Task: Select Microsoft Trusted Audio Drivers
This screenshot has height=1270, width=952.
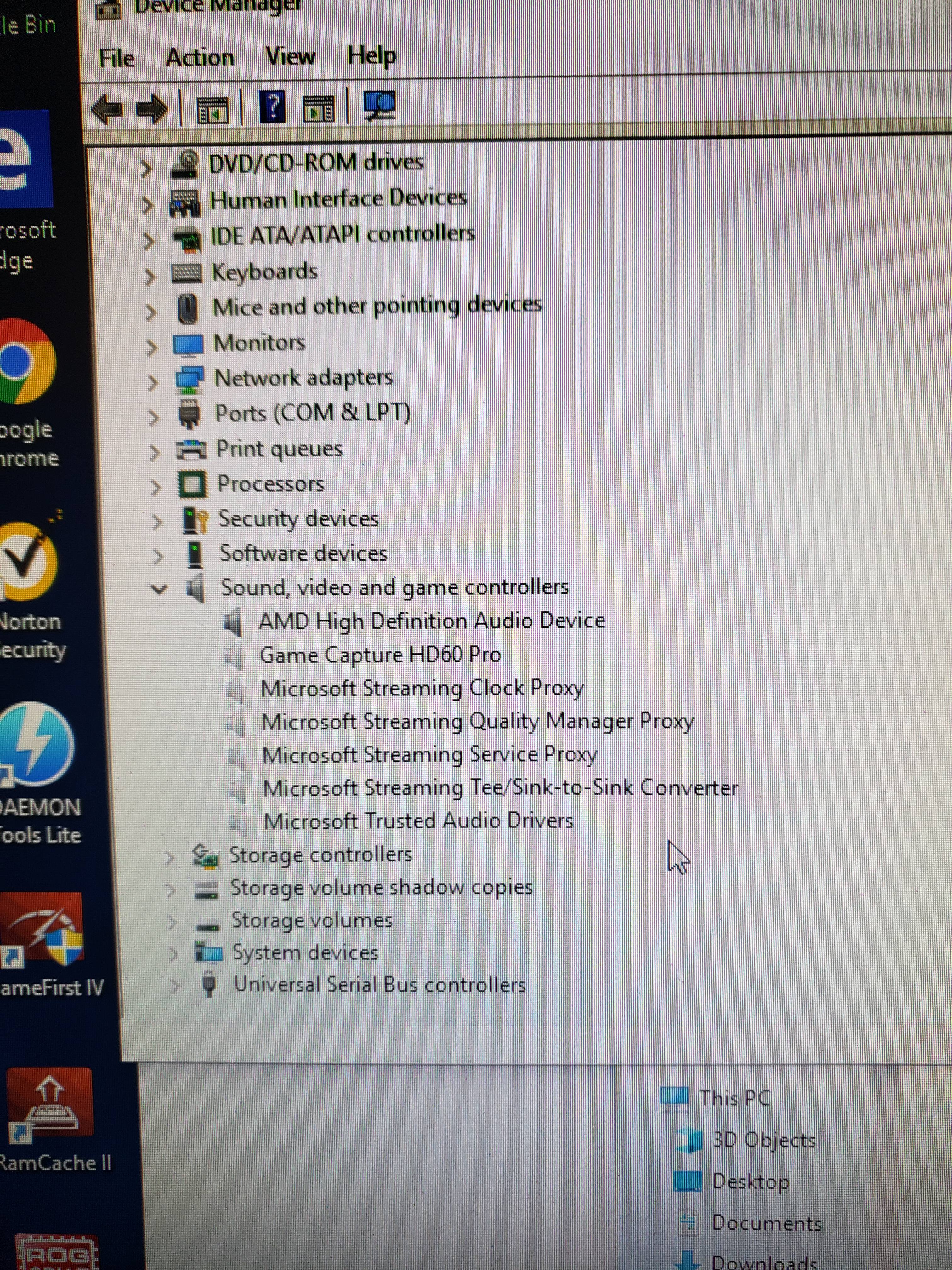Action: click(418, 821)
